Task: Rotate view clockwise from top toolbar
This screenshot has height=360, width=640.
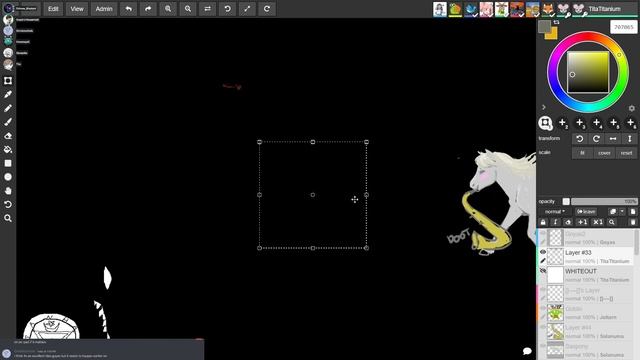Action: 267,9
